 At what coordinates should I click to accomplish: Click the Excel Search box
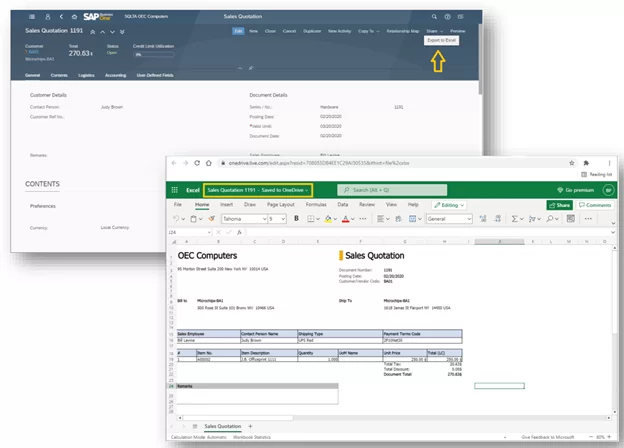[x=392, y=190]
